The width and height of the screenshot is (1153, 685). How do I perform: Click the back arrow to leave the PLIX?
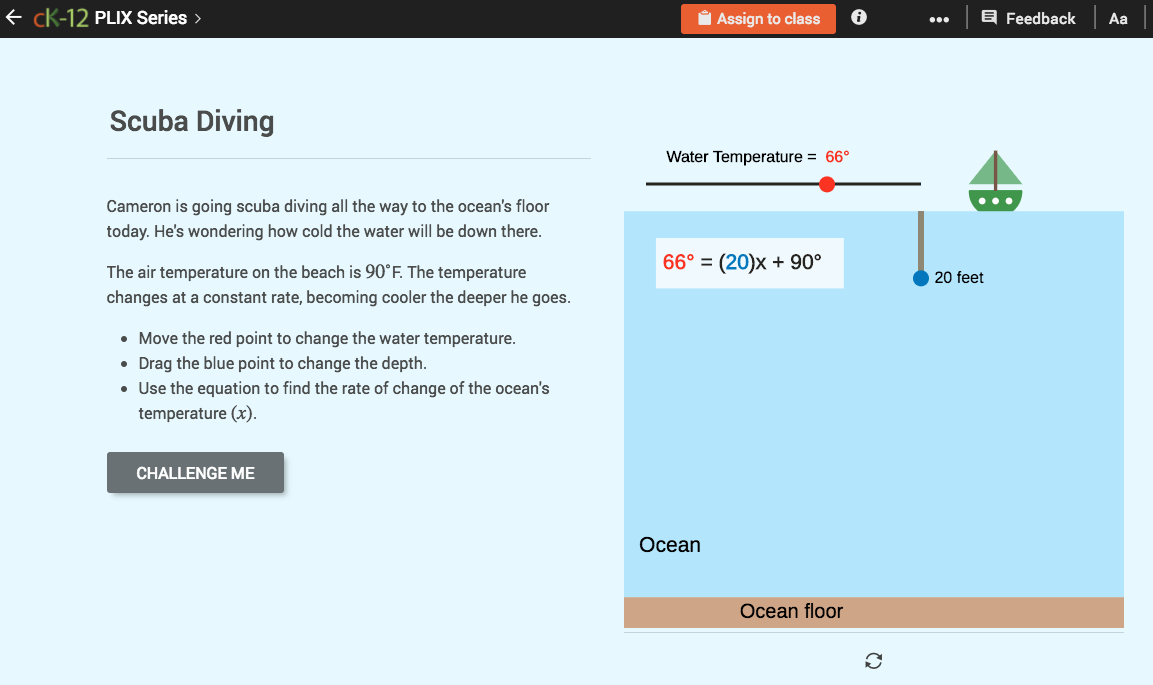click(x=14, y=17)
